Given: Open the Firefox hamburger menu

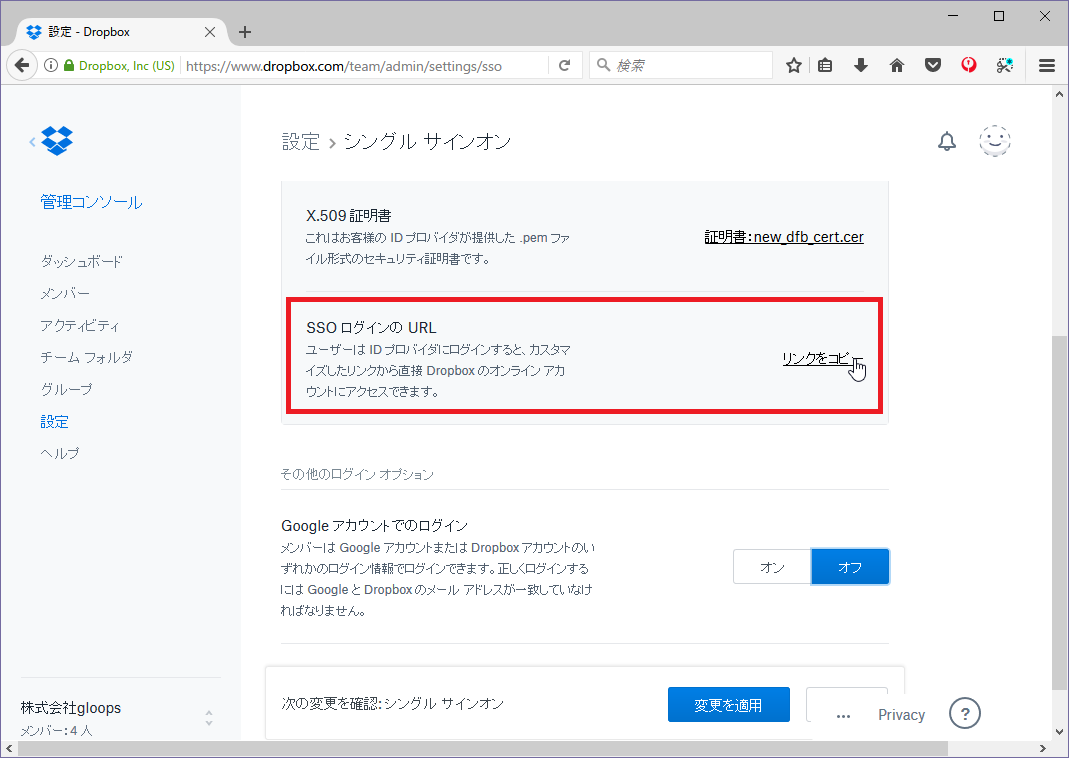Looking at the screenshot, I should [1047, 65].
